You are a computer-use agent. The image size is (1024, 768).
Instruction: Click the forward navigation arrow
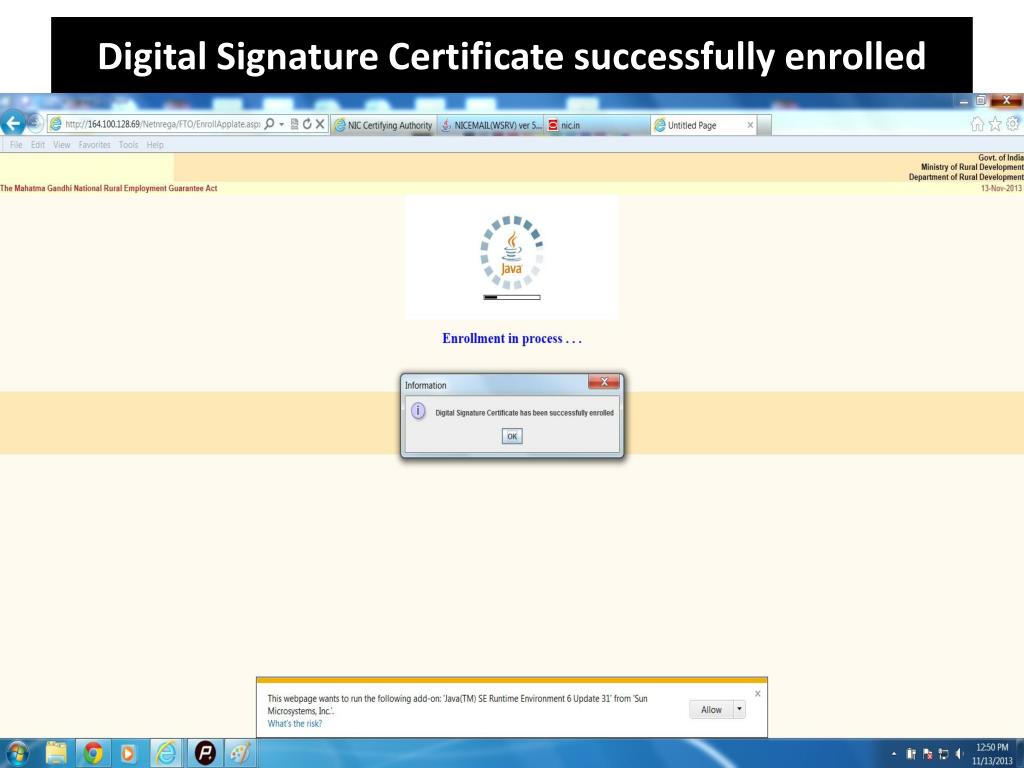click(35, 123)
